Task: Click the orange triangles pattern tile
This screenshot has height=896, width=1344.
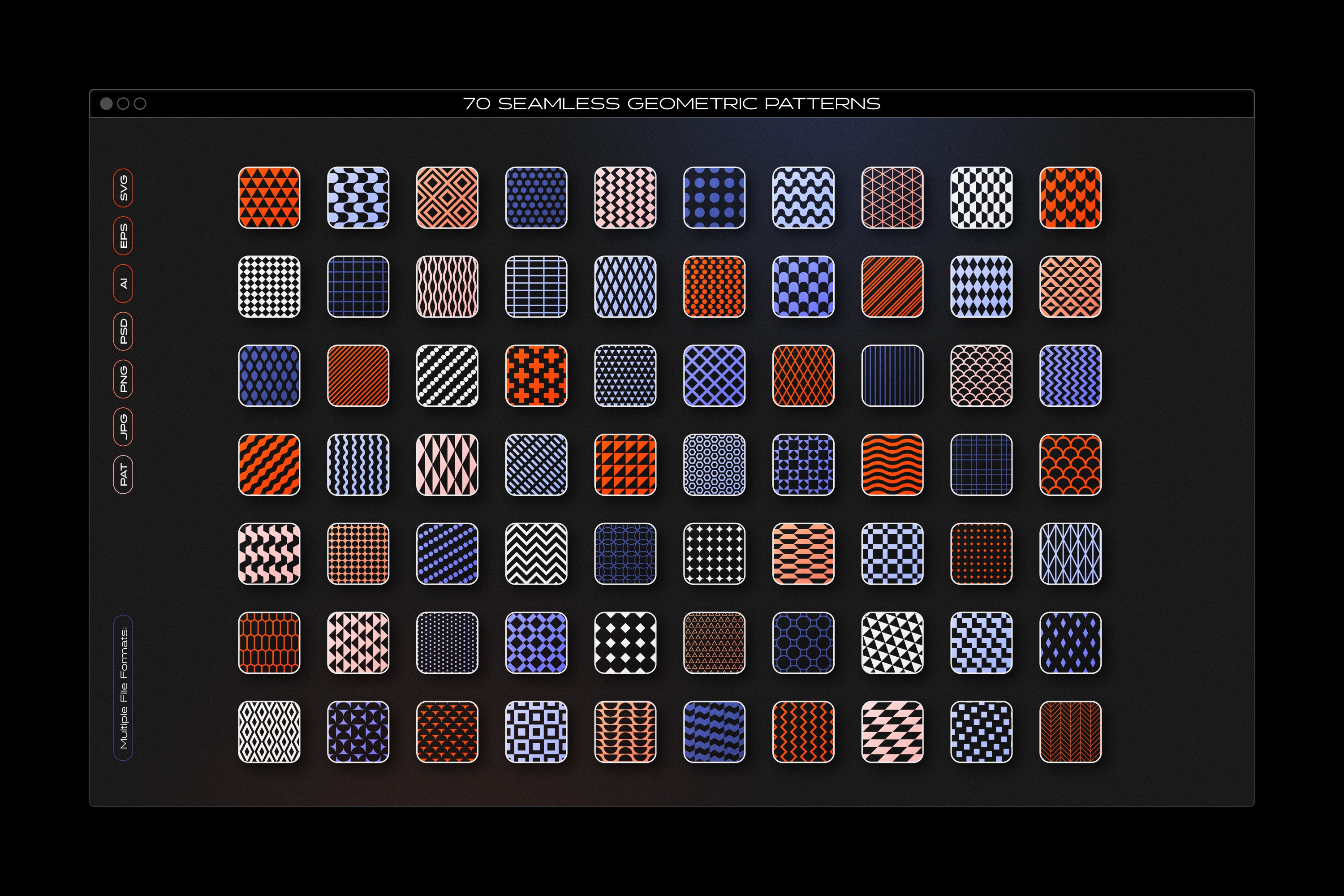Action: coord(269,198)
